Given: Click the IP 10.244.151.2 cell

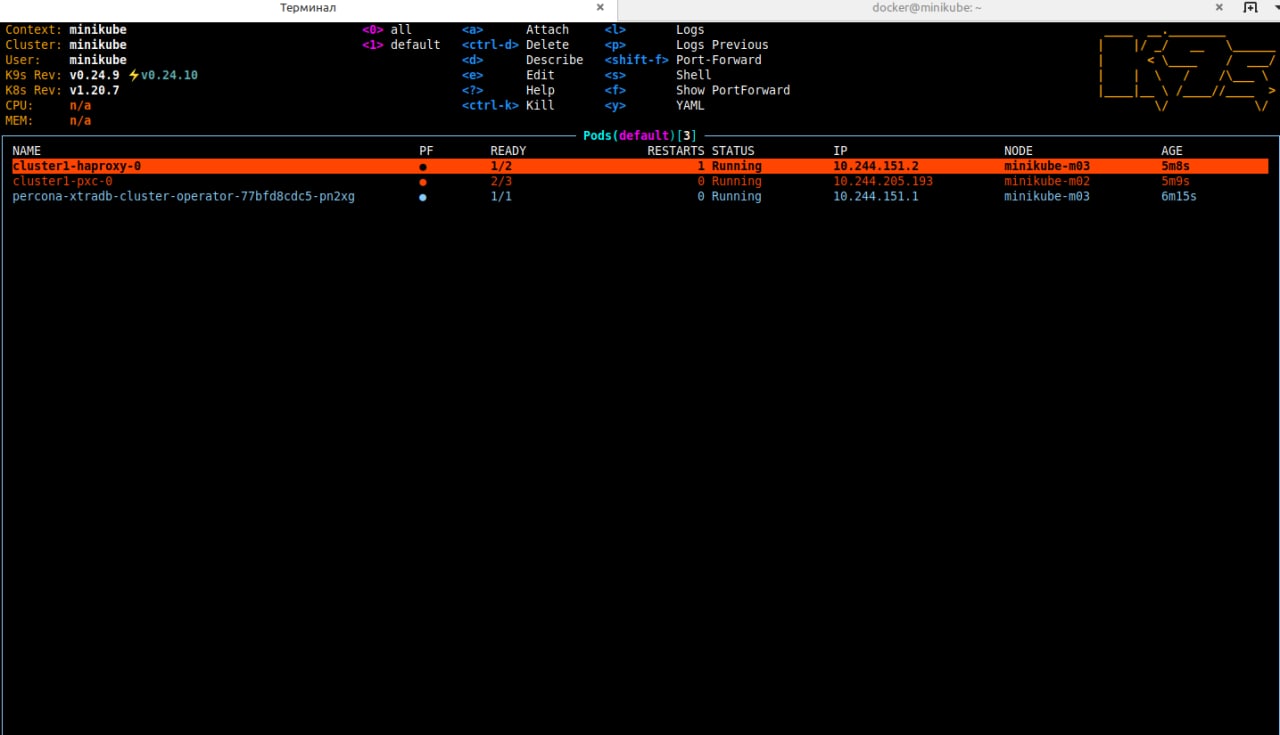Looking at the screenshot, I should pyautogui.click(x=876, y=166).
